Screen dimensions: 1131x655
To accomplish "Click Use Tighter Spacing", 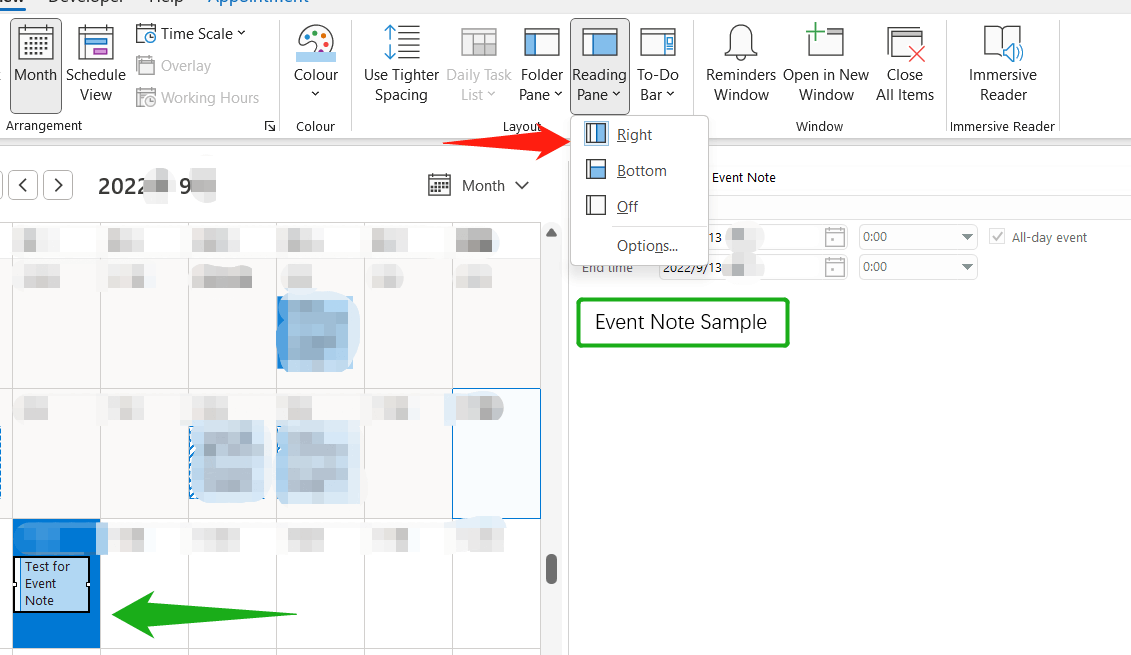I will click(x=401, y=63).
